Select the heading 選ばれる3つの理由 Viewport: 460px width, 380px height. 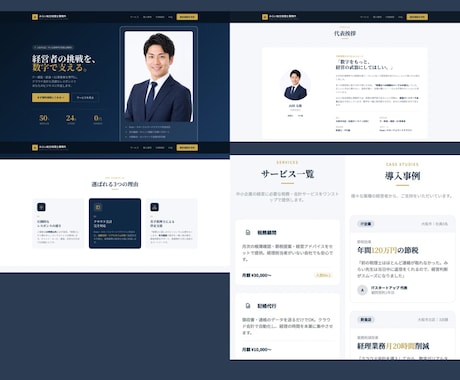point(115,184)
